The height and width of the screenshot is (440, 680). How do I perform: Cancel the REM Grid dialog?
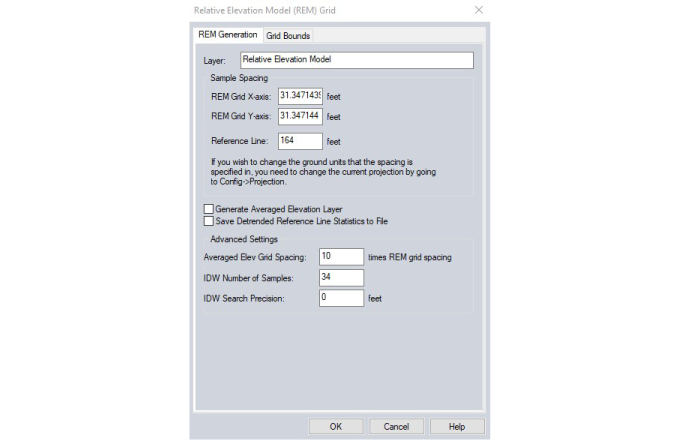tap(396, 427)
